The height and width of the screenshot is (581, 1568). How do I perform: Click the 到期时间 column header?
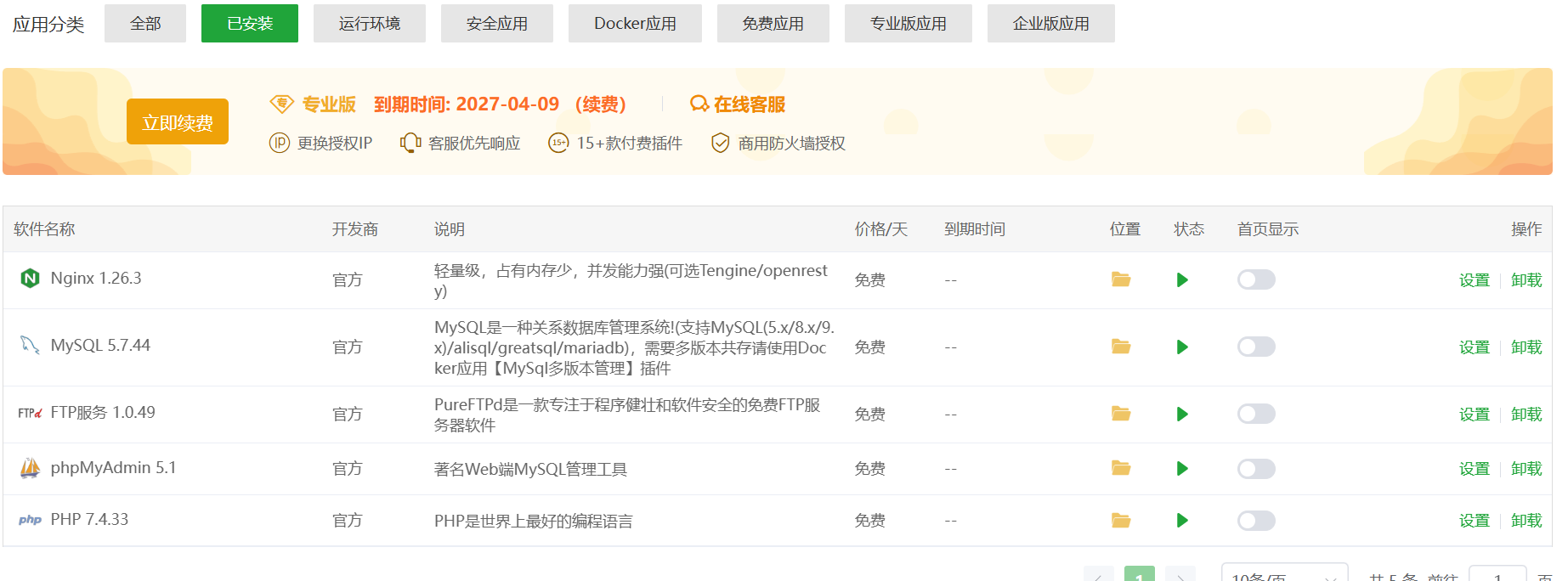point(975,229)
